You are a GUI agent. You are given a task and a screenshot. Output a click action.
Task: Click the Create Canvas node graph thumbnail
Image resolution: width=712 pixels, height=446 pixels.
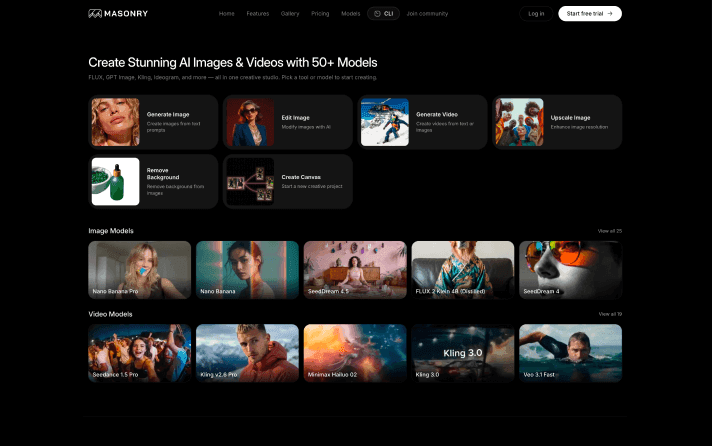tap(250, 182)
